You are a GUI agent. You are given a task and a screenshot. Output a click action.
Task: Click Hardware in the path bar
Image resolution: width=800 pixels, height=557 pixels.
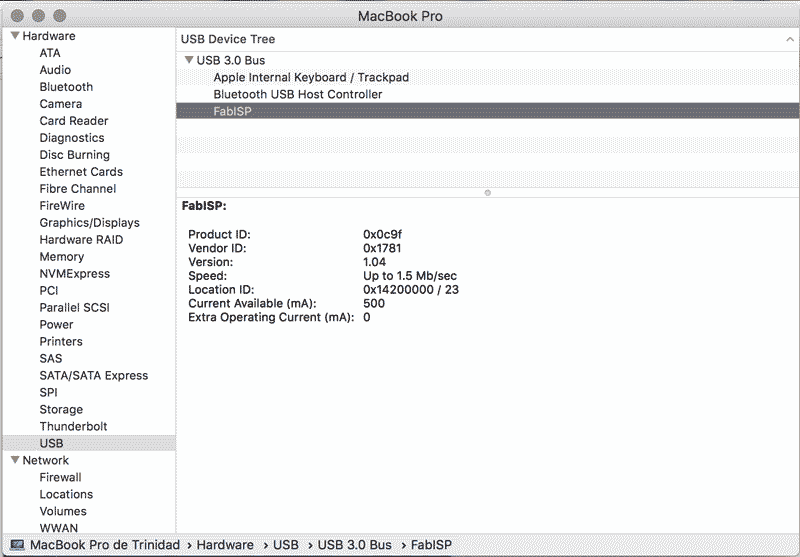click(225, 545)
